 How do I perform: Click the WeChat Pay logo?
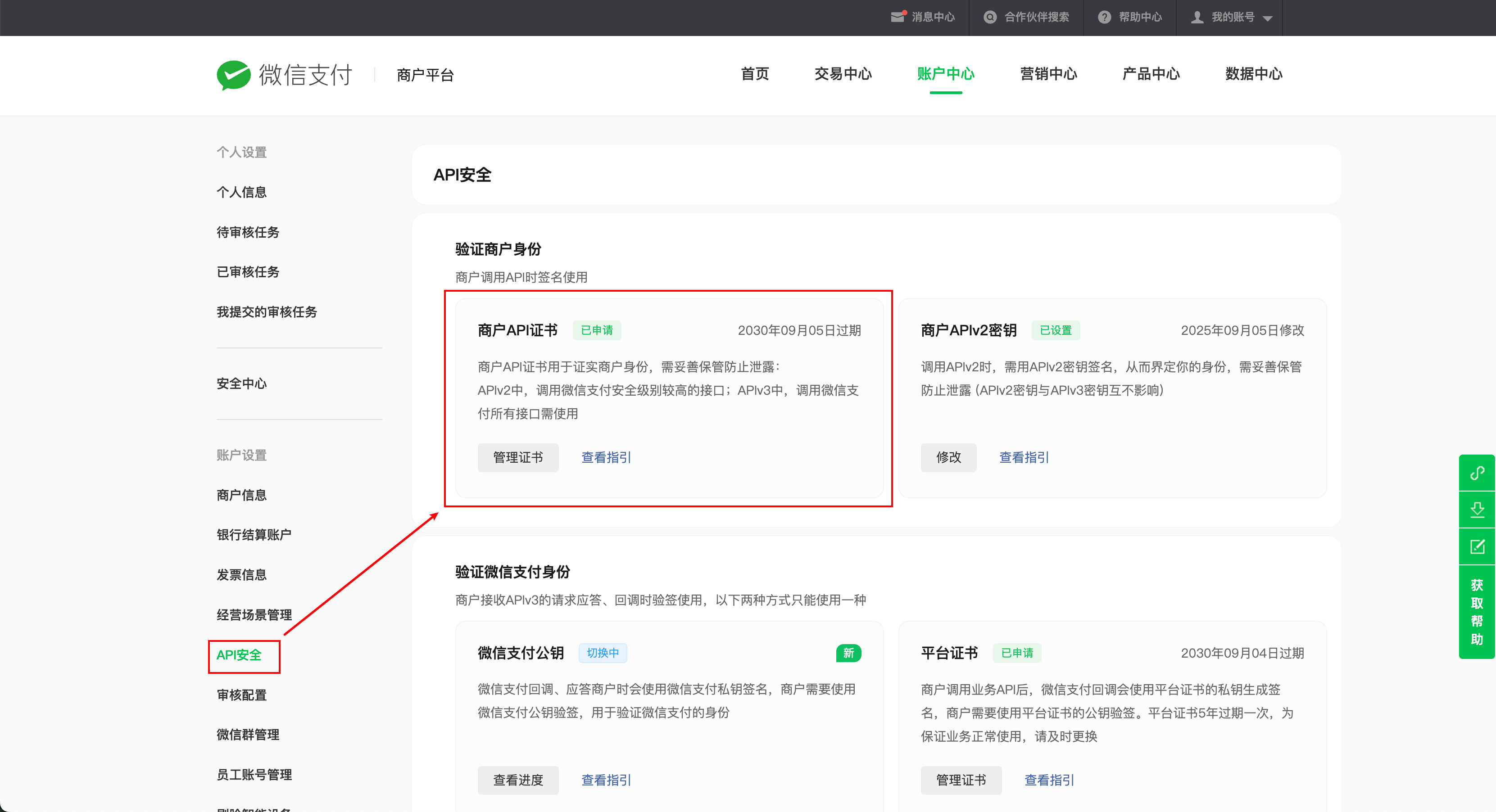click(x=233, y=75)
